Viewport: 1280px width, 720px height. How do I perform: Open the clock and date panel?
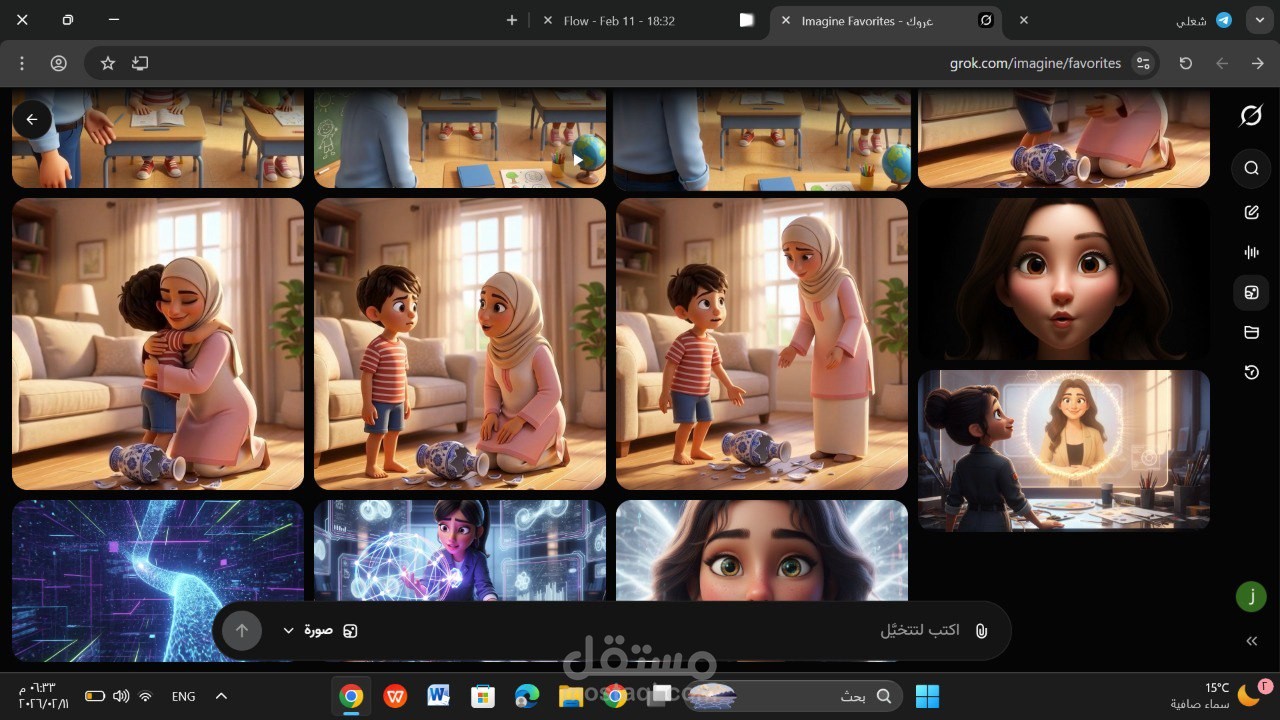click(44, 696)
